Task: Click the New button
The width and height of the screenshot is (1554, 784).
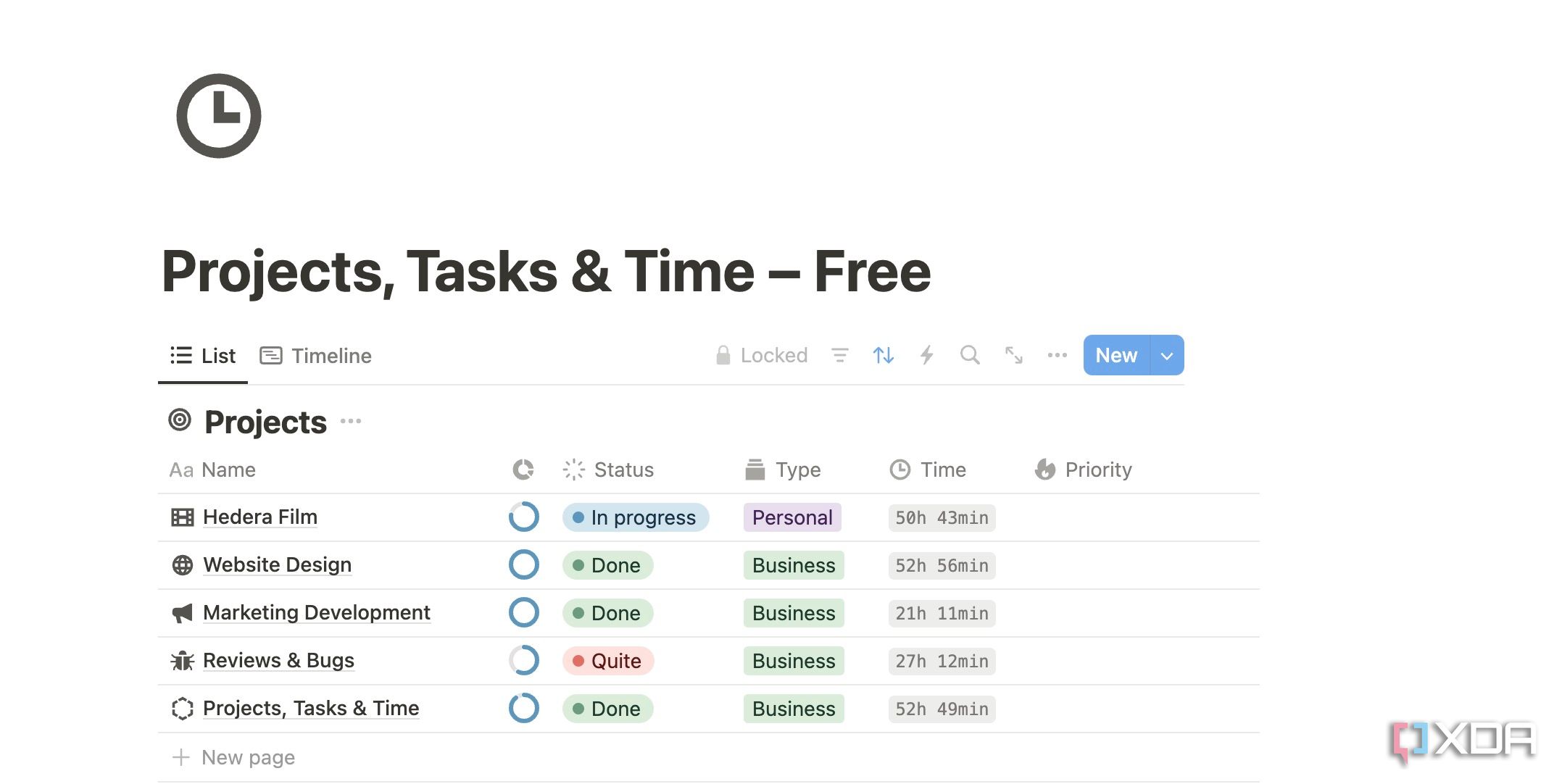Action: 1116,354
